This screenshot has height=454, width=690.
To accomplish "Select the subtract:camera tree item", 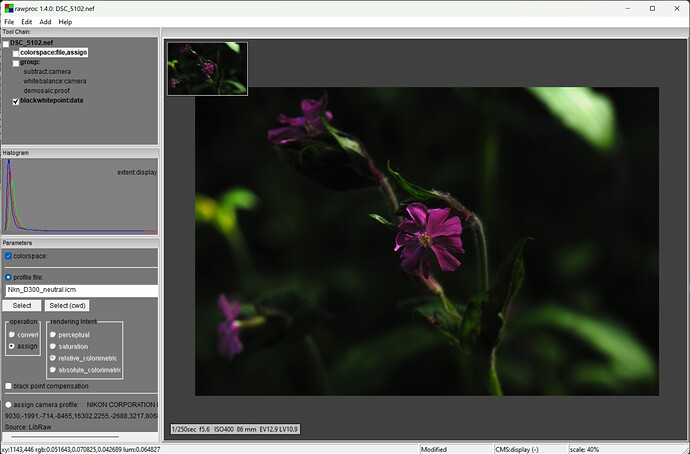I will pyautogui.click(x=47, y=71).
